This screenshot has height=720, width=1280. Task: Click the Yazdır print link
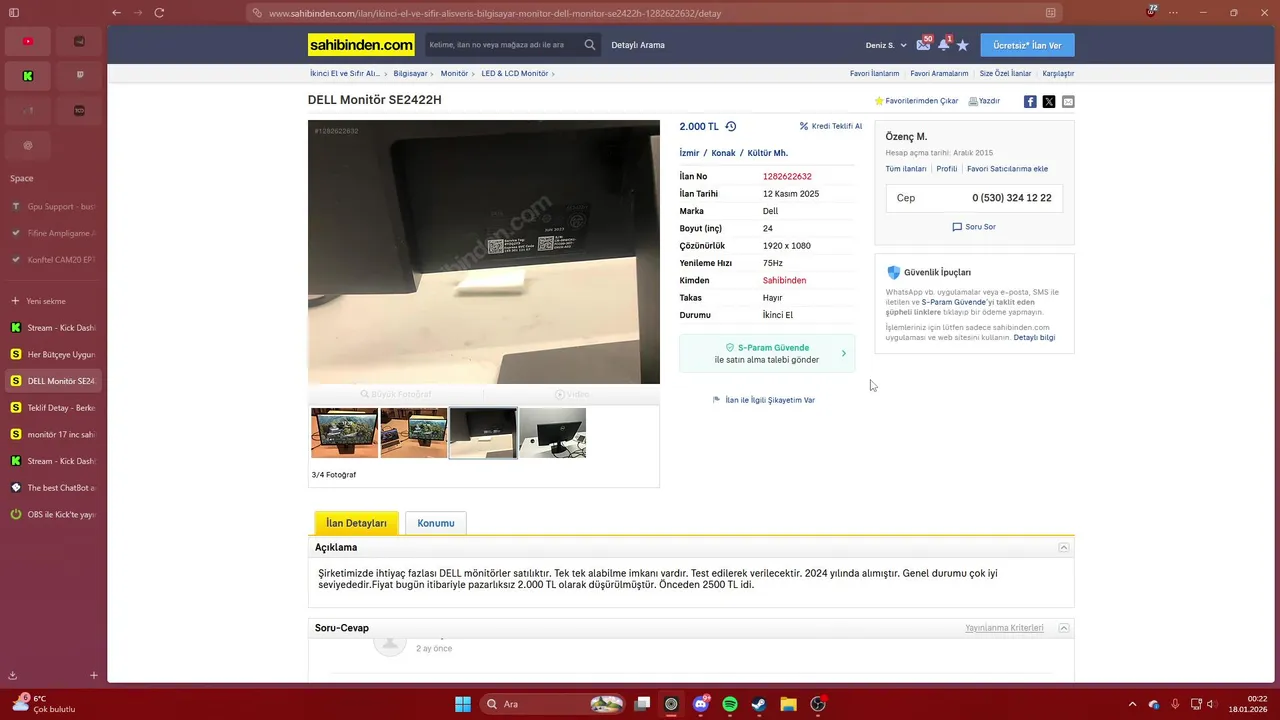984,101
